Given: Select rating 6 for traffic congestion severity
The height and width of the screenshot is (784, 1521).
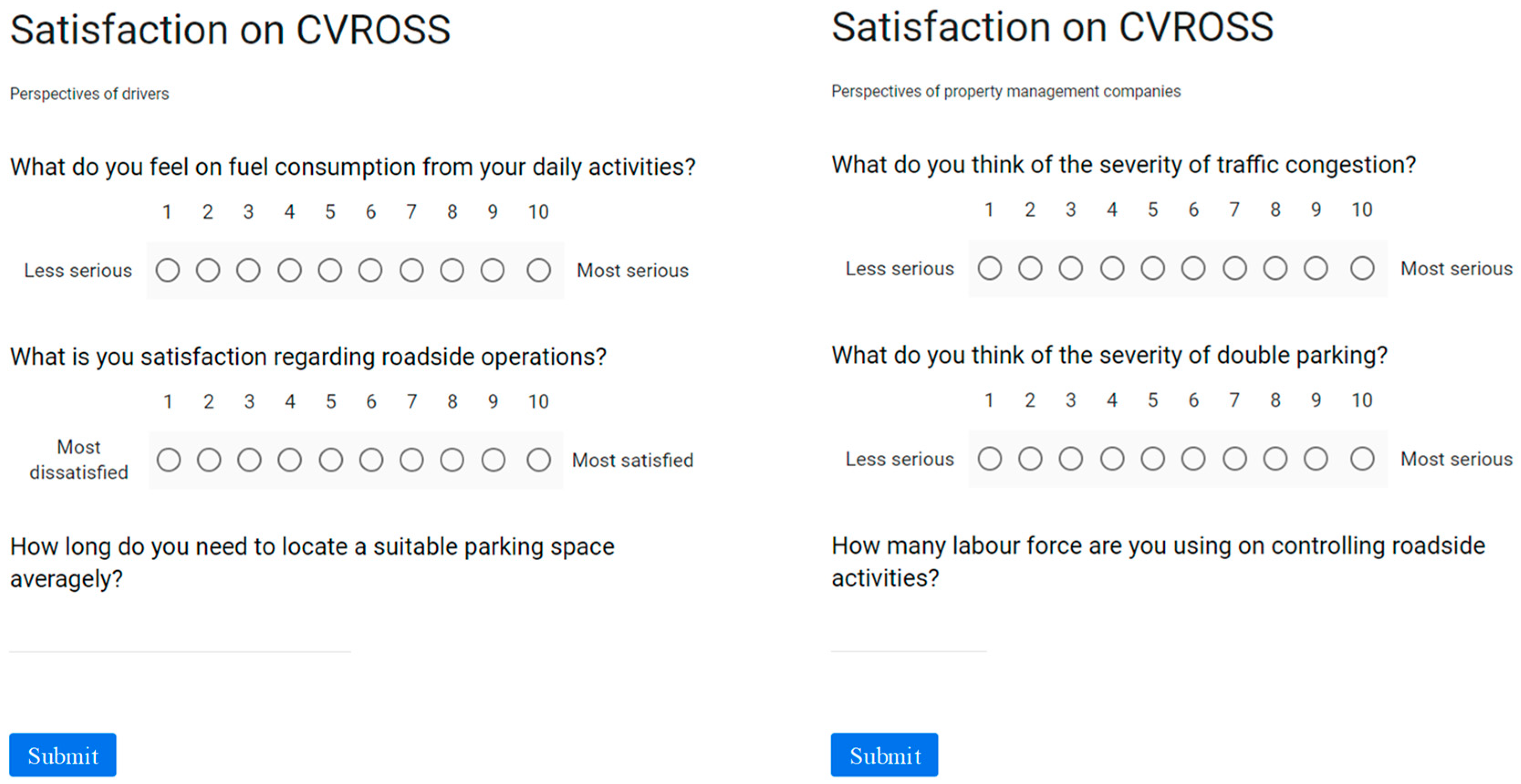Looking at the screenshot, I should click(1193, 268).
